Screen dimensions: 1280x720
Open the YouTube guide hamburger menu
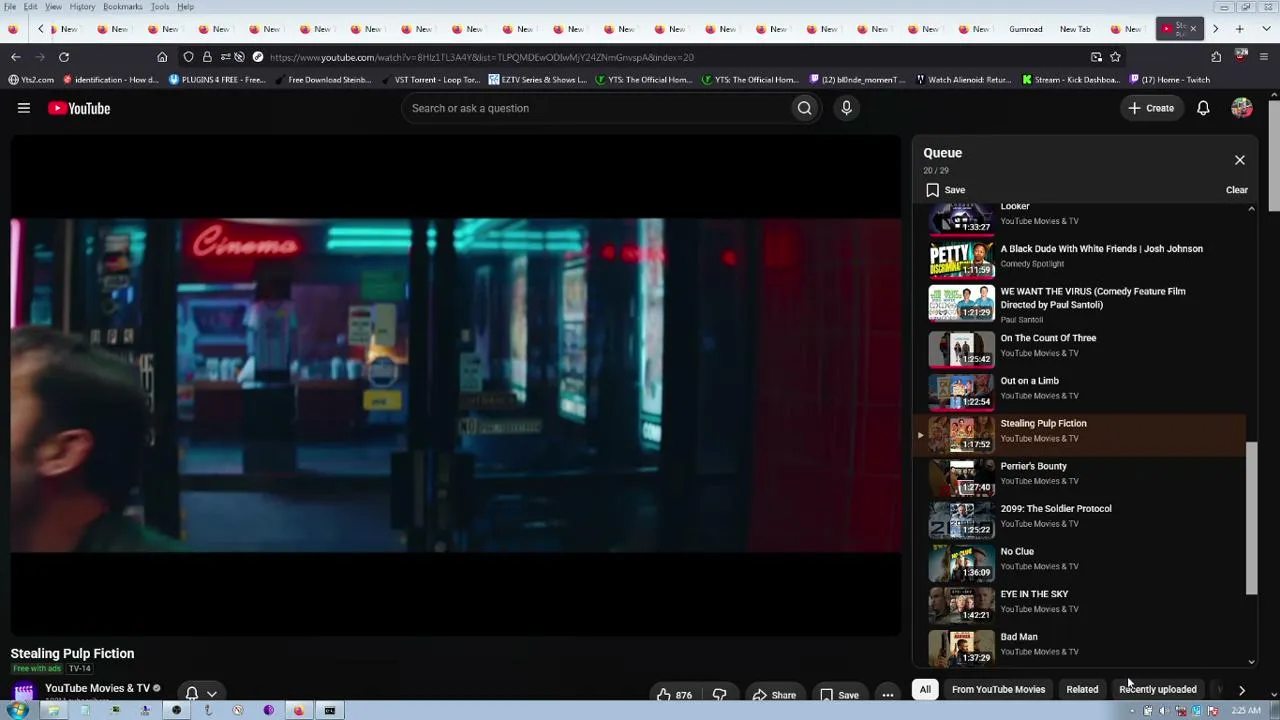[x=24, y=108]
